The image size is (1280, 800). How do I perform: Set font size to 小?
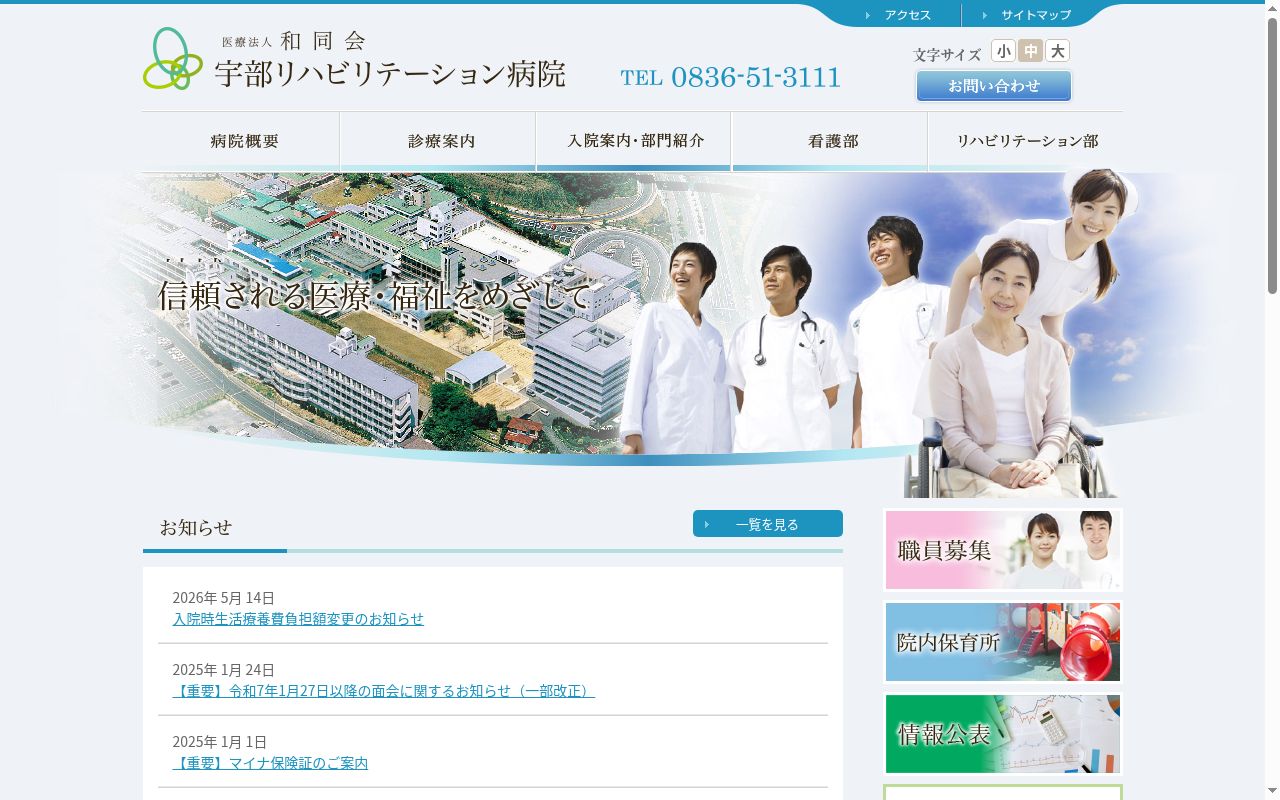tap(1003, 51)
